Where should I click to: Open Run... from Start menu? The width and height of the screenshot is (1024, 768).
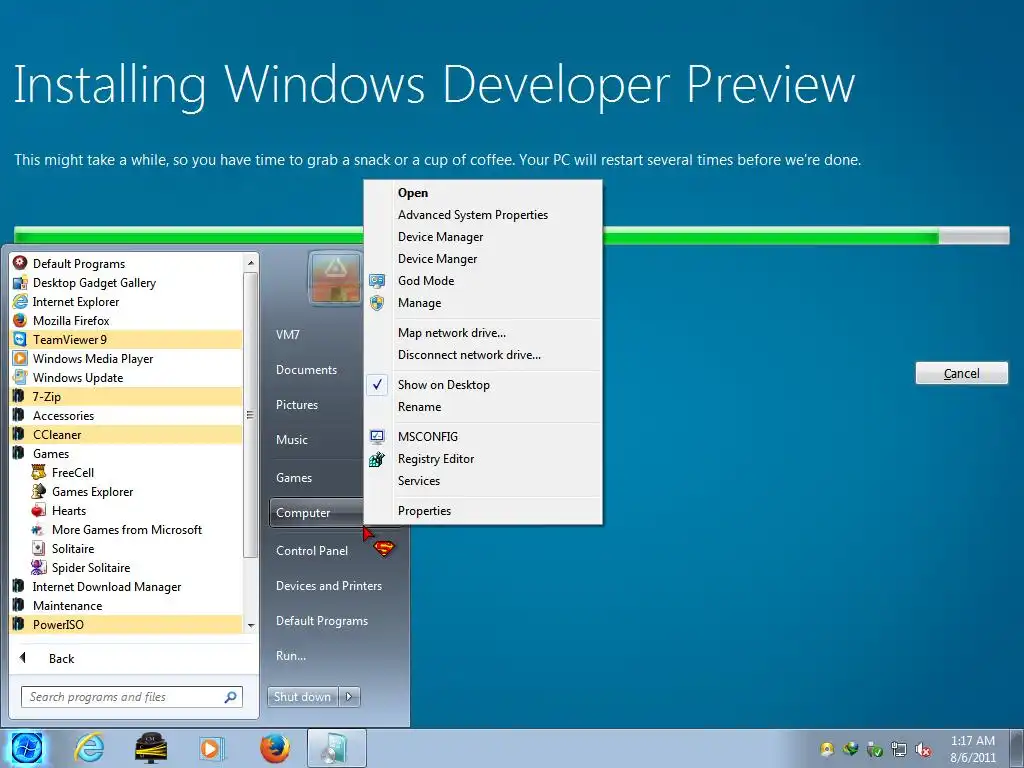(x=291, y=656)
